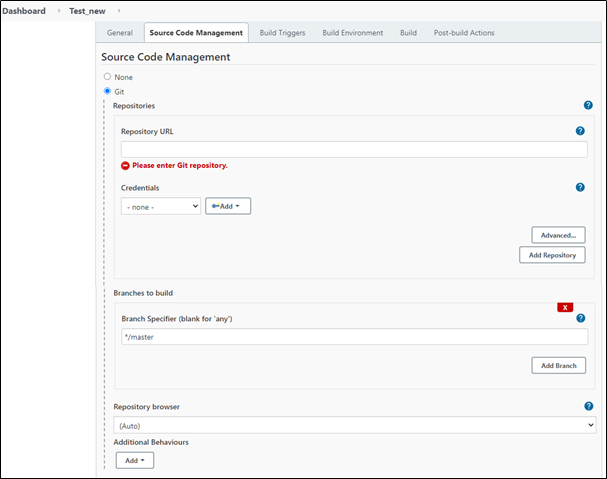Navigate to Dashboard breadcrumb link

click(x=24, y=11)
